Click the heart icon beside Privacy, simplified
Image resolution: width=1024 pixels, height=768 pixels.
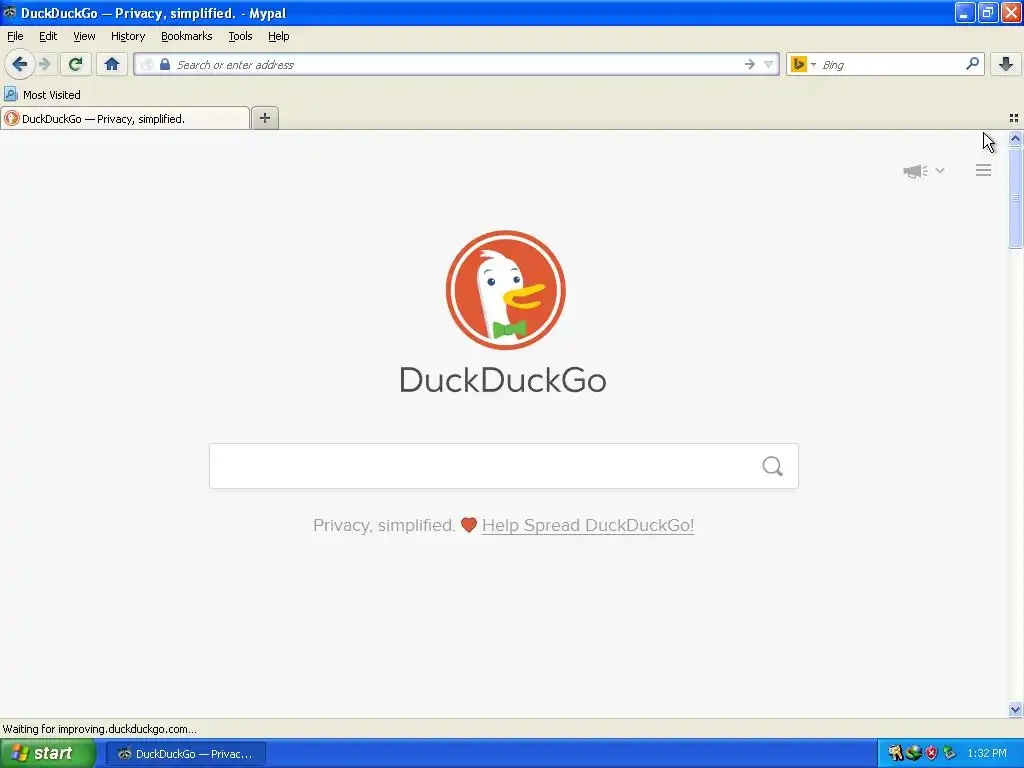click(x=469, y=525)
